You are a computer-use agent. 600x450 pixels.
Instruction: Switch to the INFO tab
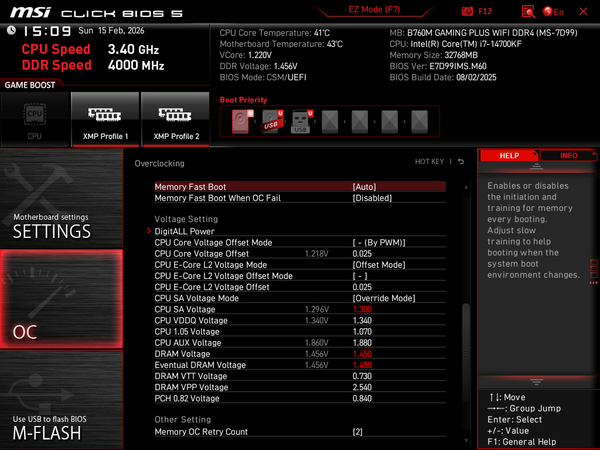click(x=569, y=156)
